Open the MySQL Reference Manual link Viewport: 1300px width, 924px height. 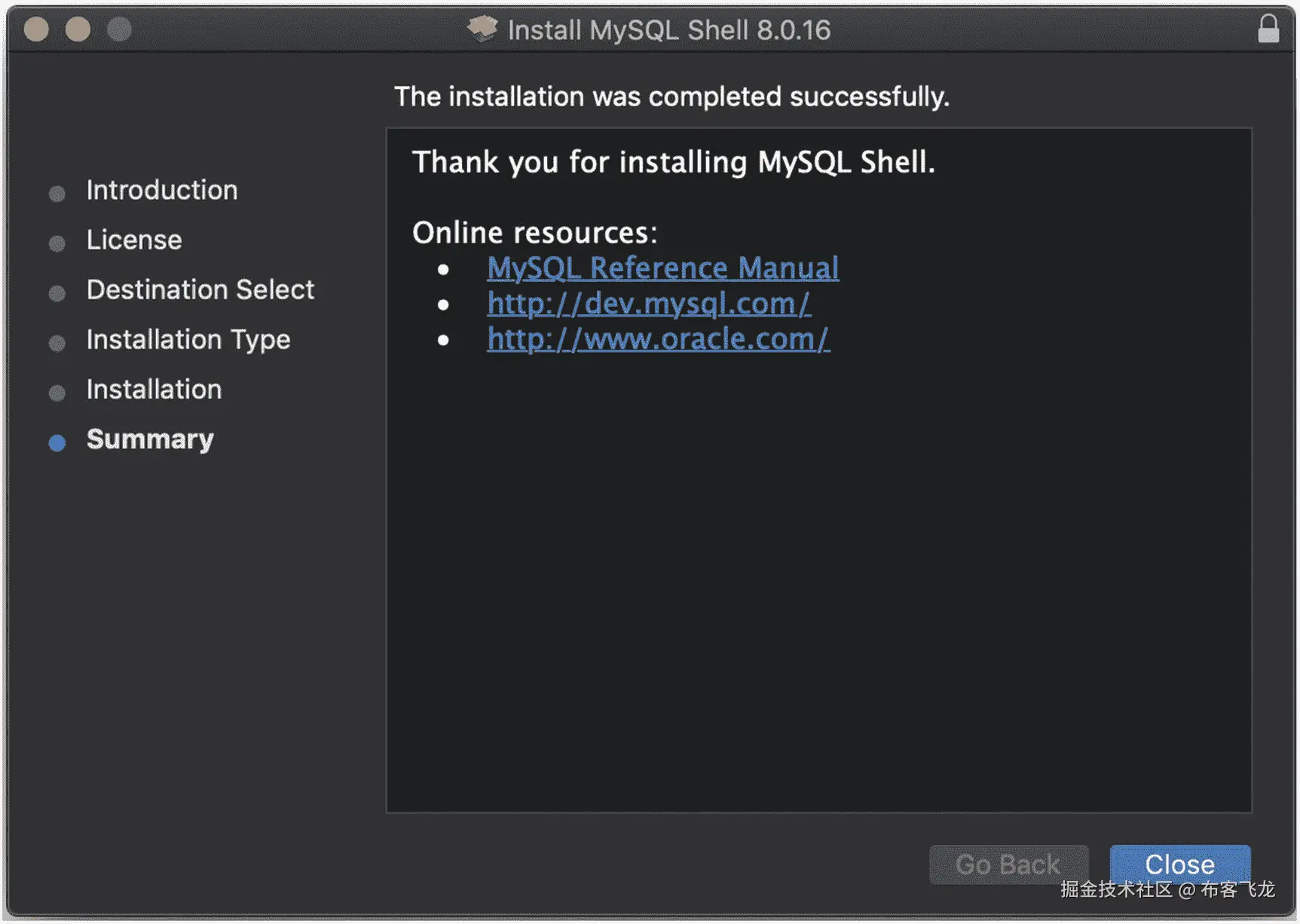coord(662,268)
